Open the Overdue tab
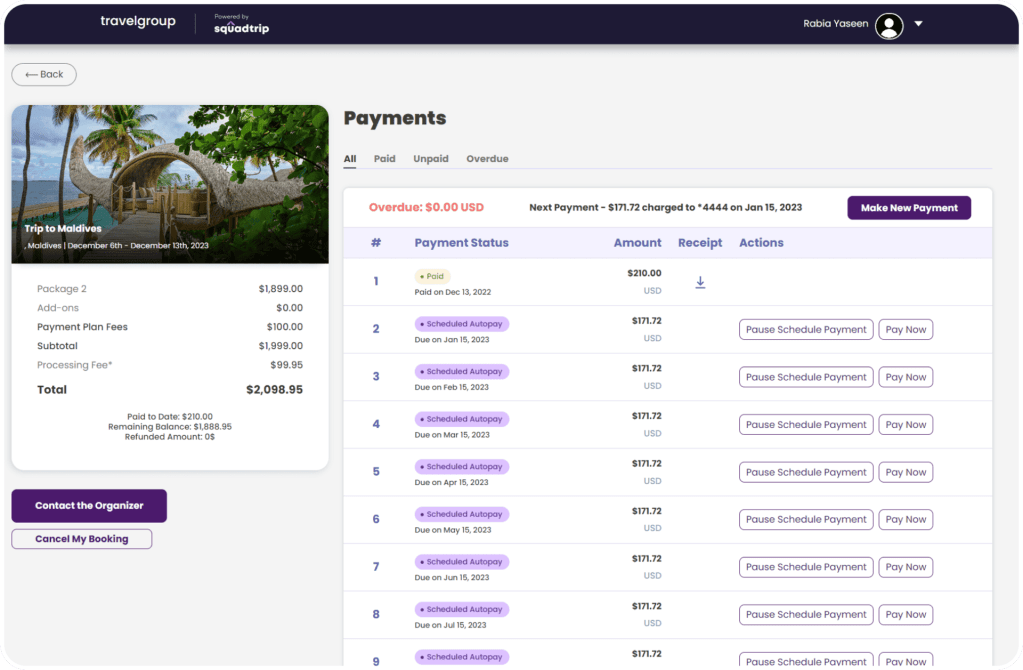This screenshot has height=670, width=1023. (487, 159)
